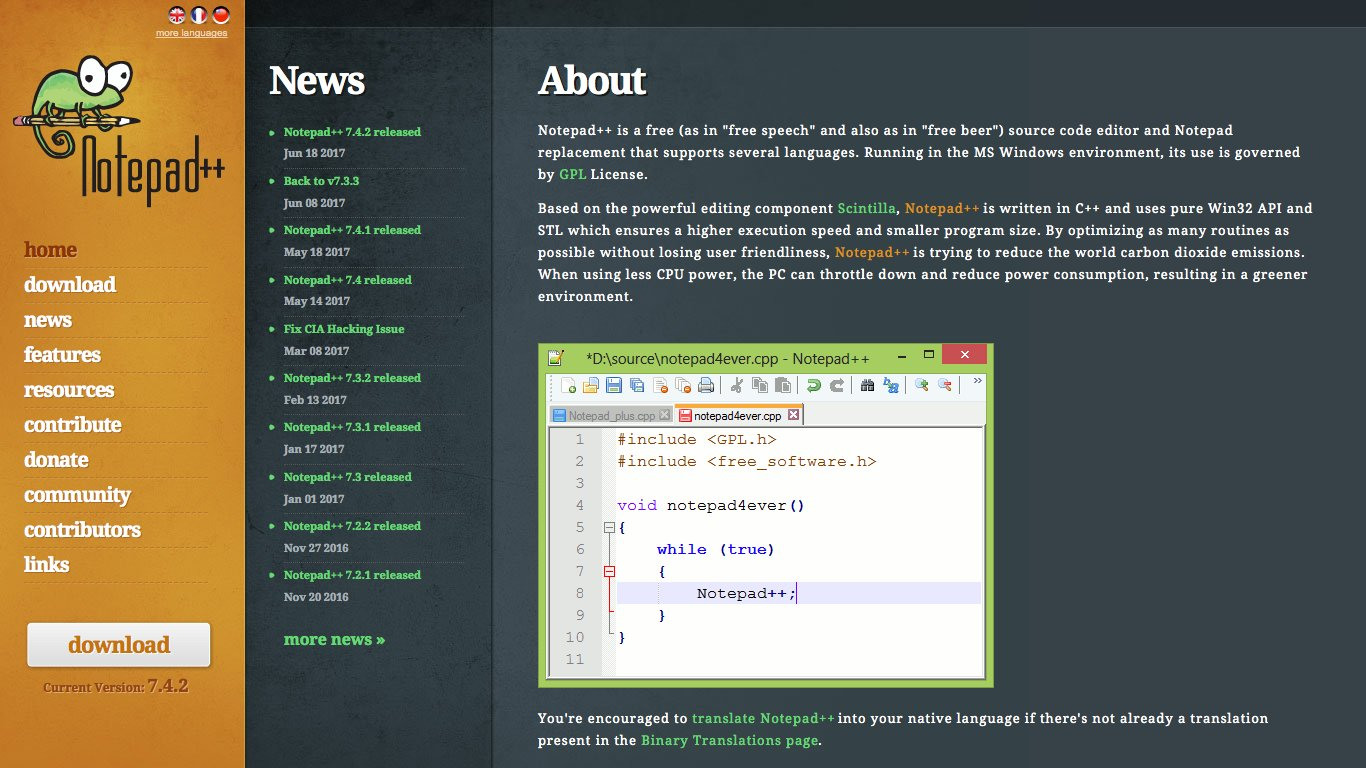Open the community section in the sidebar

pos(77,494)
